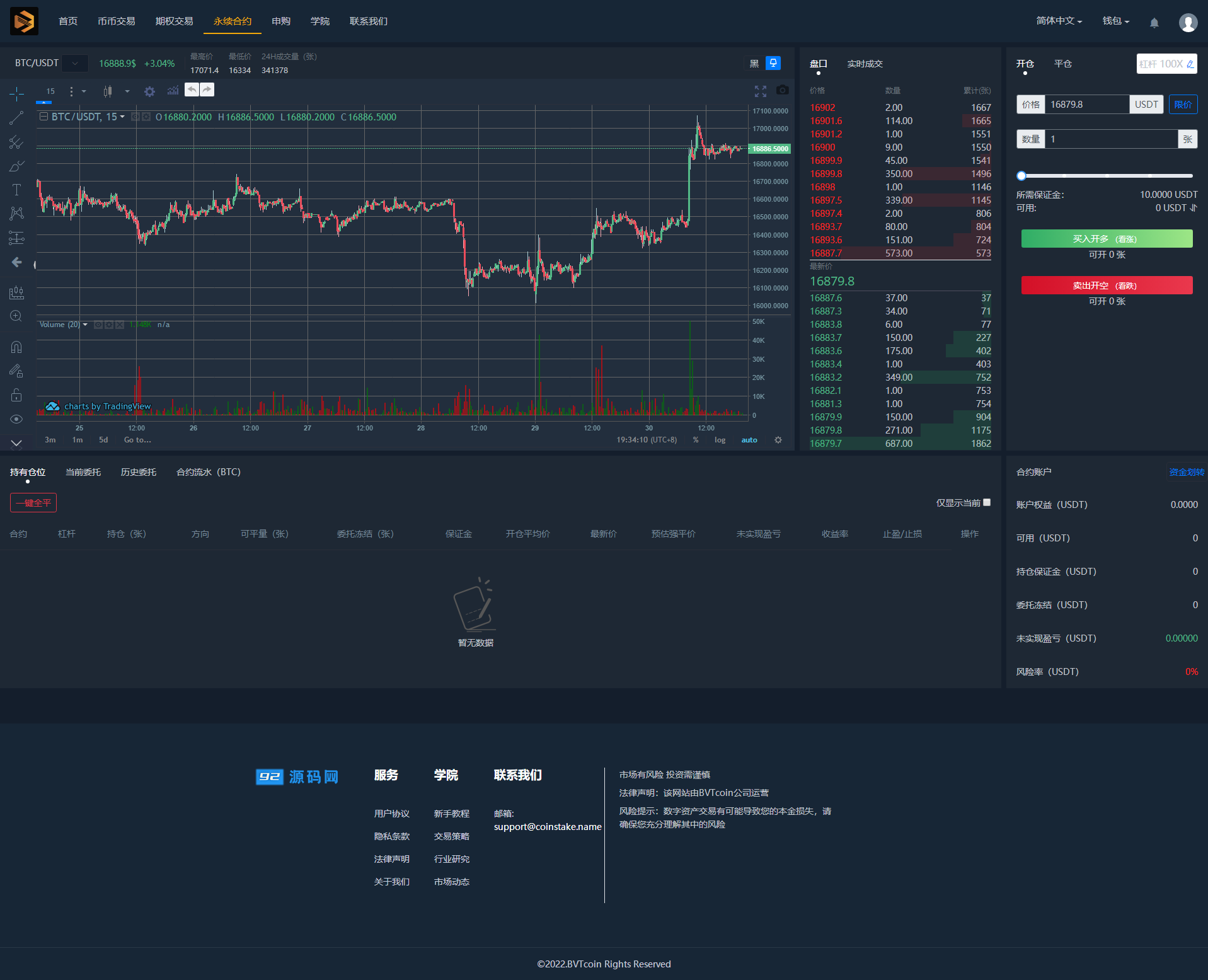Select the 5d time range
The width and height of the screenshot is (1208, 980).
pos(103,440)
